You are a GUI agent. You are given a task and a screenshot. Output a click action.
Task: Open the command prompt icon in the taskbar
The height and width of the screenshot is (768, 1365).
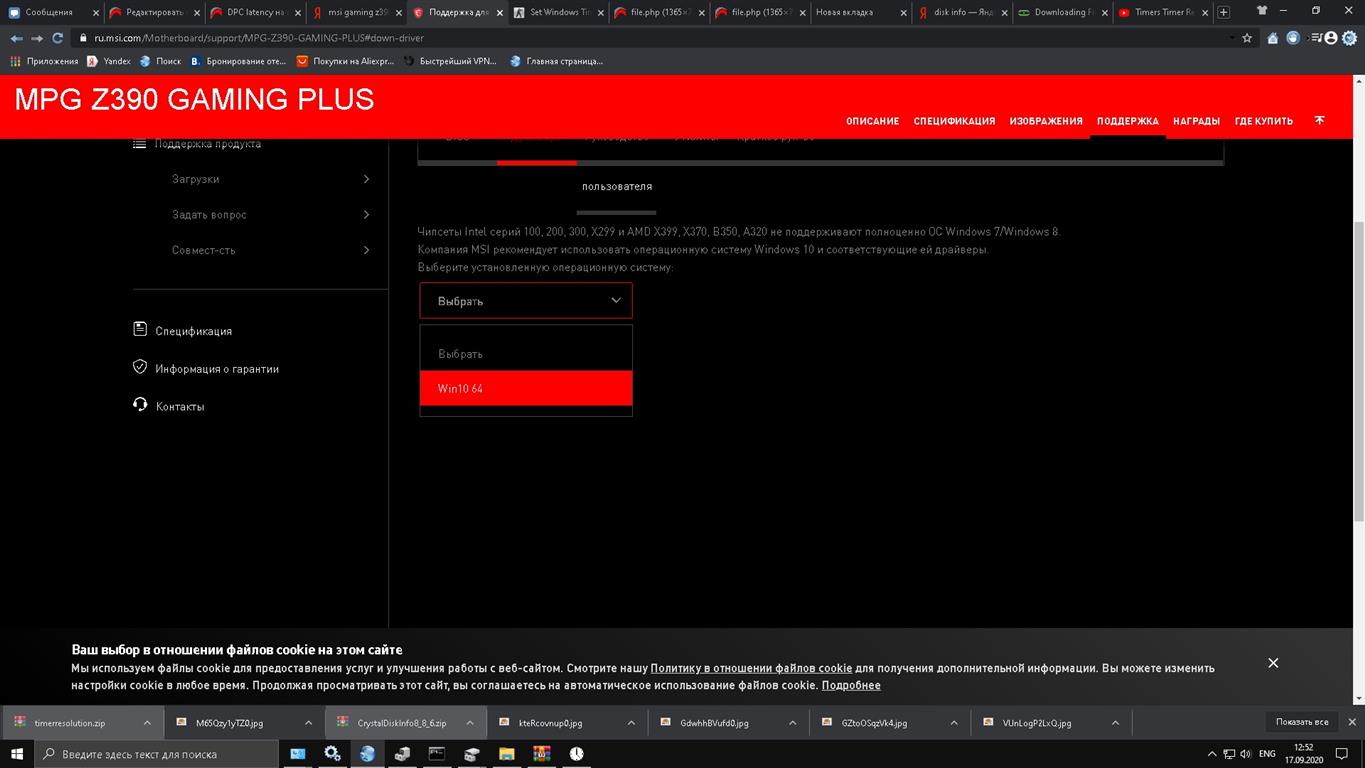[x=437, y=753]
